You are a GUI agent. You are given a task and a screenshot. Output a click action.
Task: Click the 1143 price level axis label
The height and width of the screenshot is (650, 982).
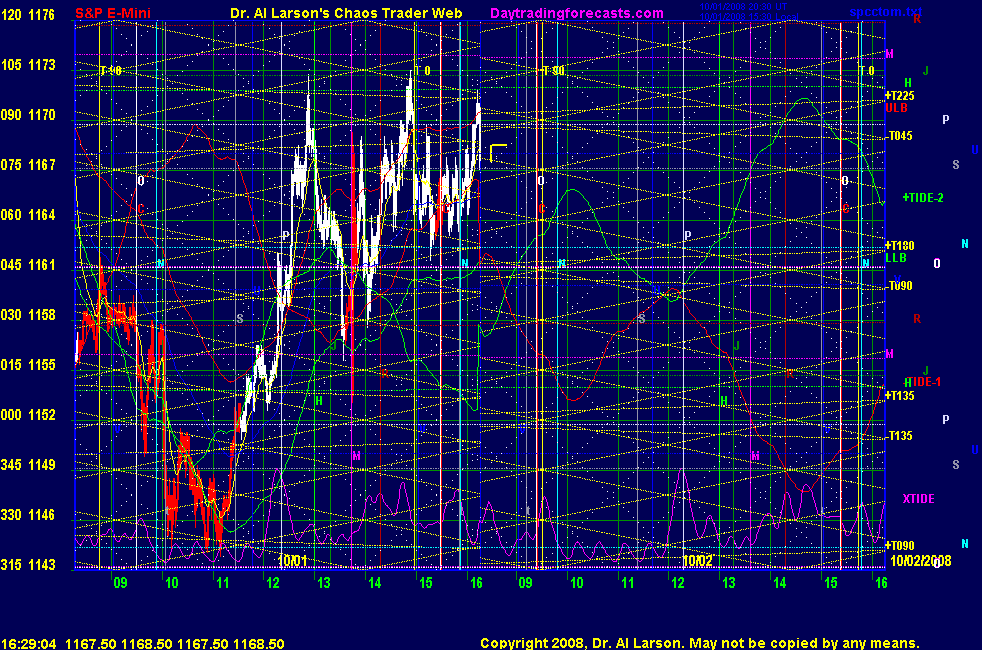click(41, 565)
